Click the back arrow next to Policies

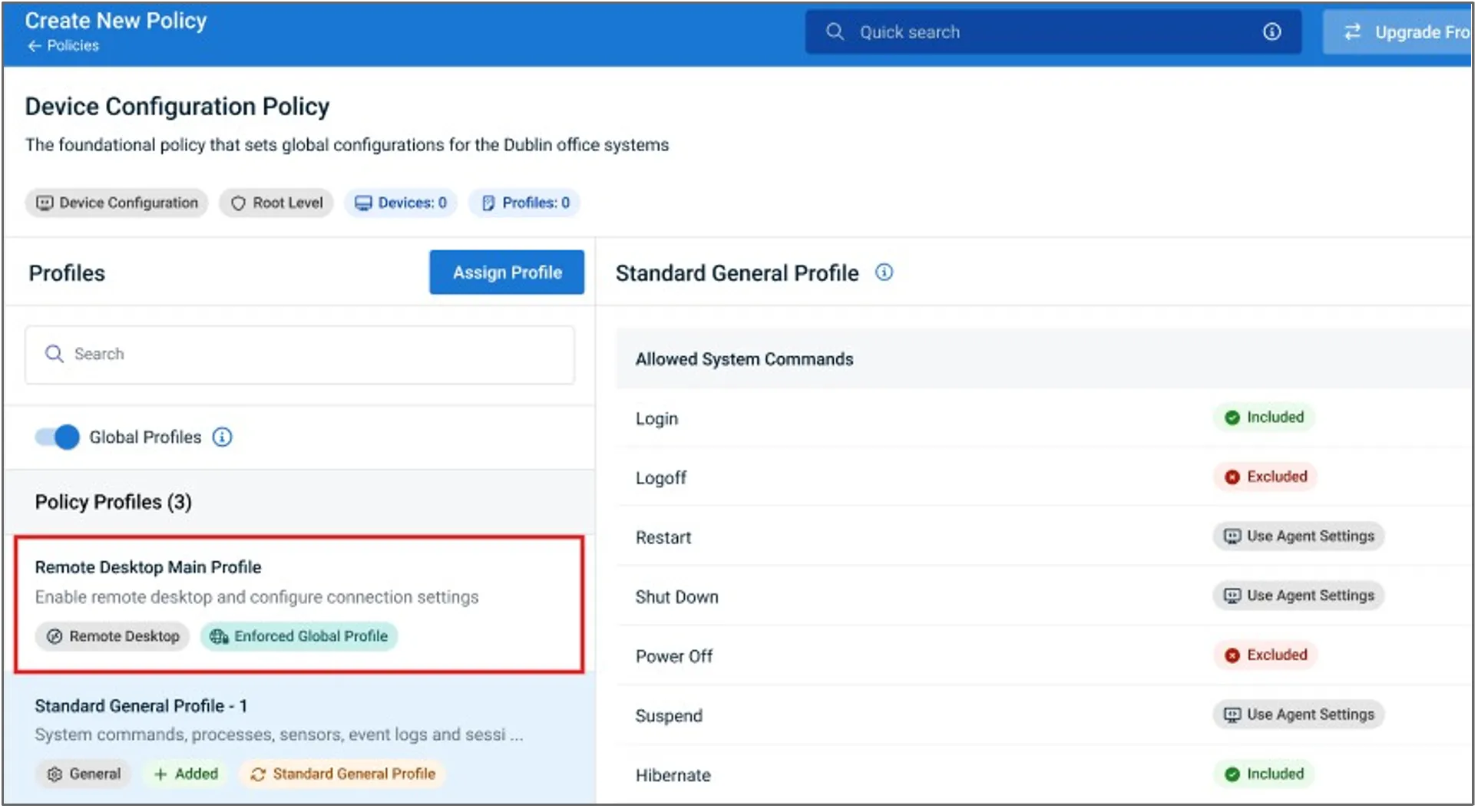pos(34,46)
